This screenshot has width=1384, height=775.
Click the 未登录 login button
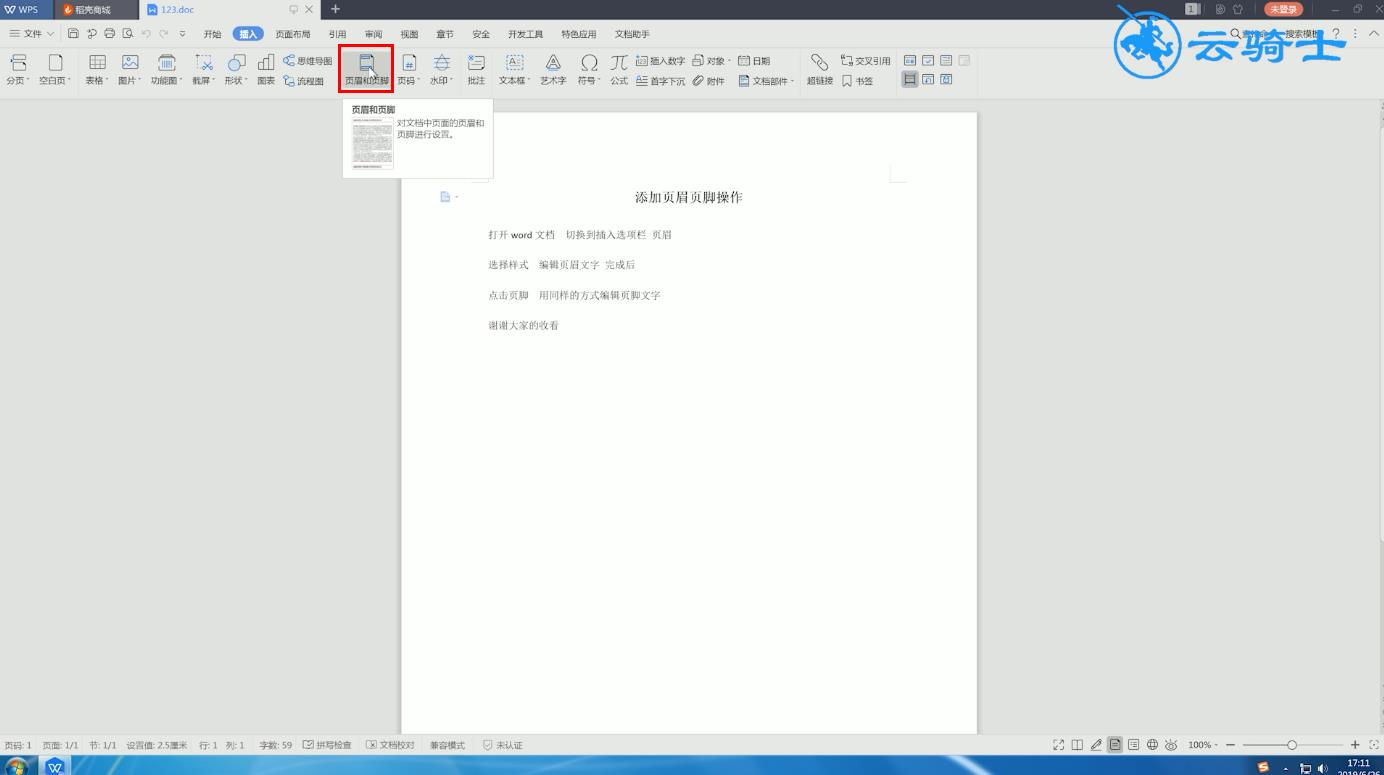[1283, 9]
